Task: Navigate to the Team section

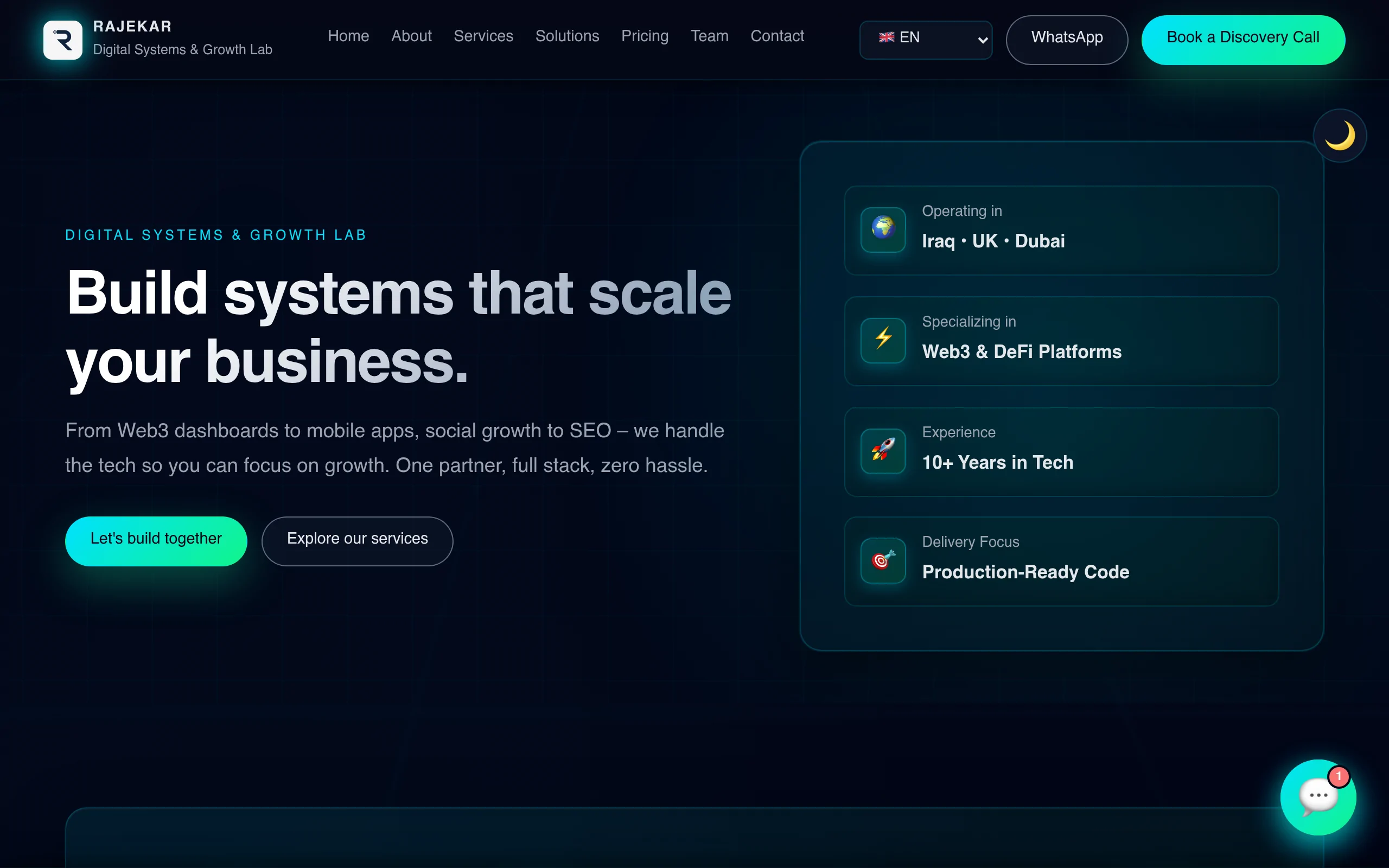Action: 710,36
